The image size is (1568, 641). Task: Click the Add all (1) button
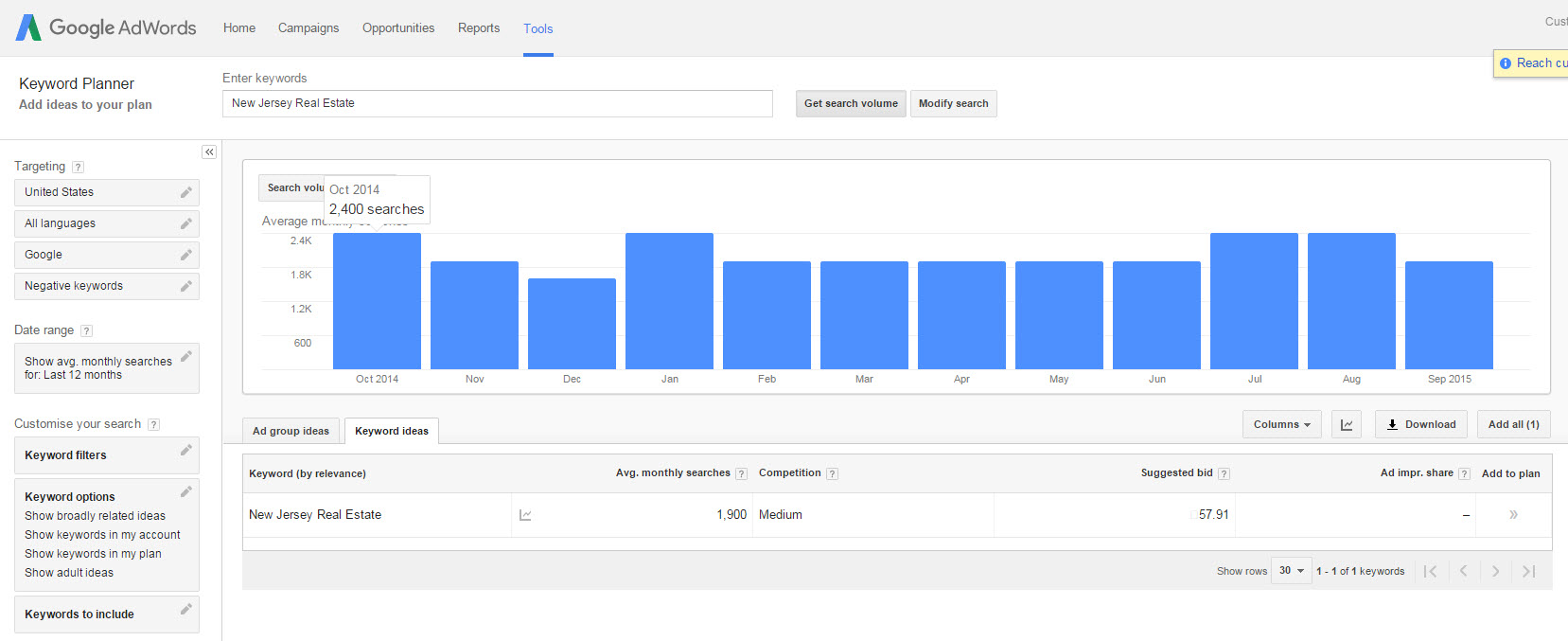click(x=1514, y=424)
